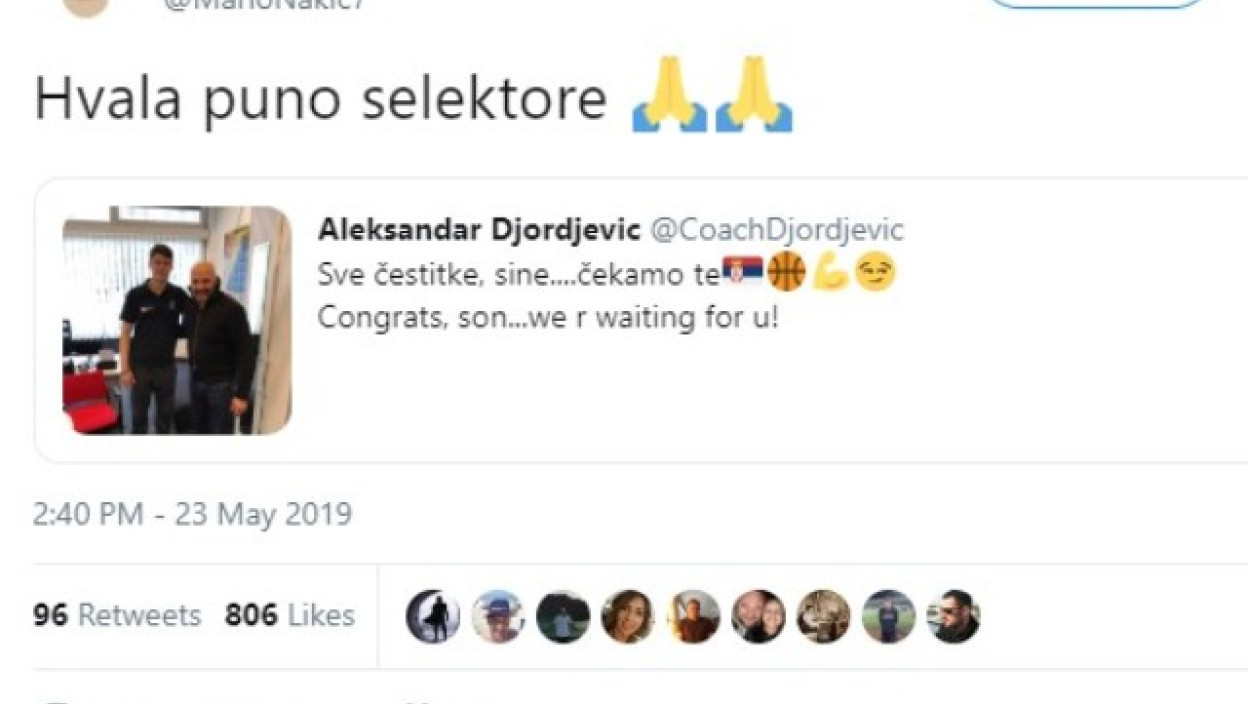The image size is (1248, 704).
Task: Click the Serbian flag emoji
Action: [x=743, y=272]
